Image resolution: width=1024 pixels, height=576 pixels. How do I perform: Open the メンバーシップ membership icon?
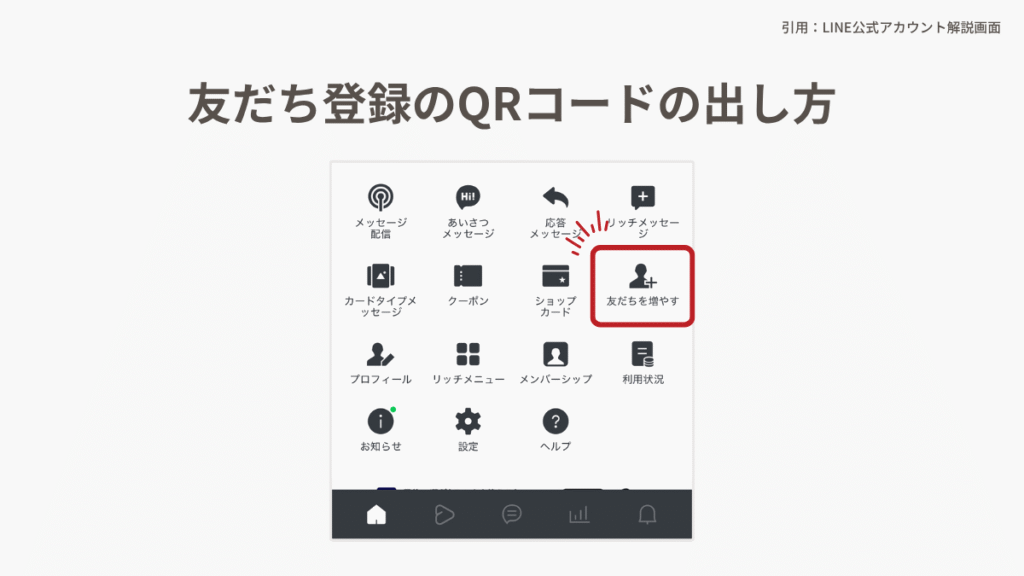point(555,354)
